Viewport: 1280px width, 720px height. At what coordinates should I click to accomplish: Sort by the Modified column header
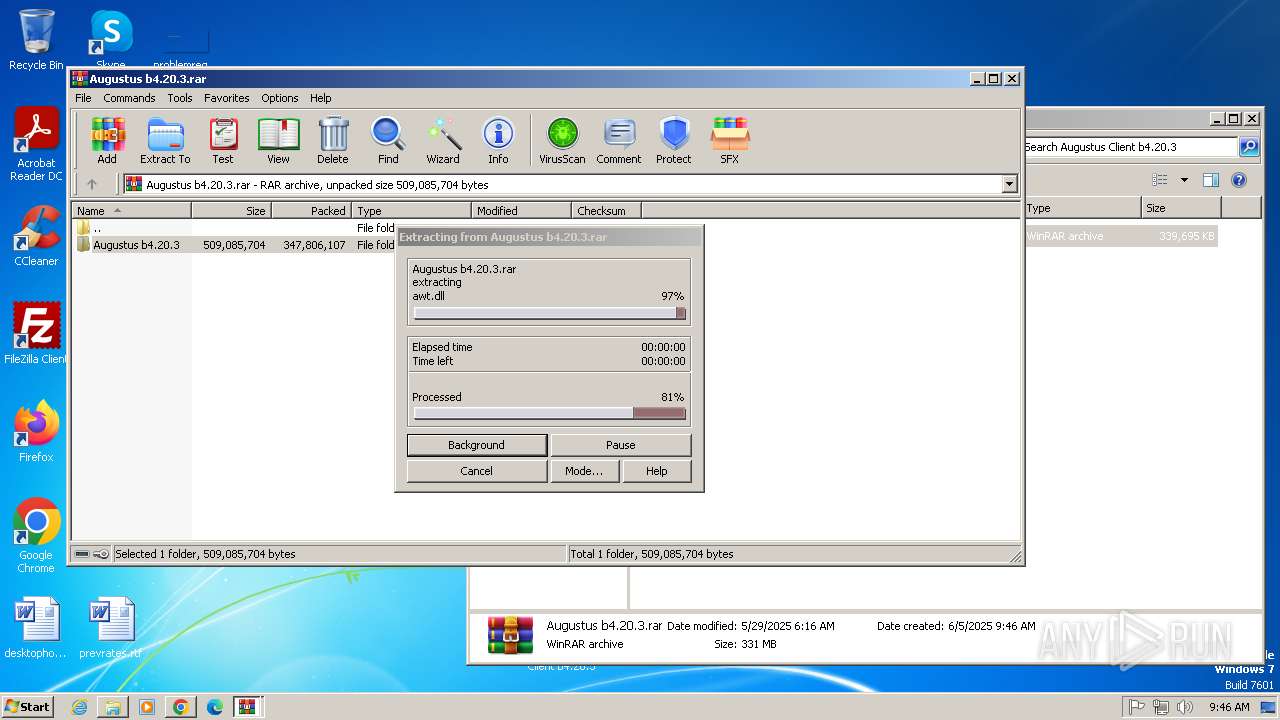tap(521, 211)
